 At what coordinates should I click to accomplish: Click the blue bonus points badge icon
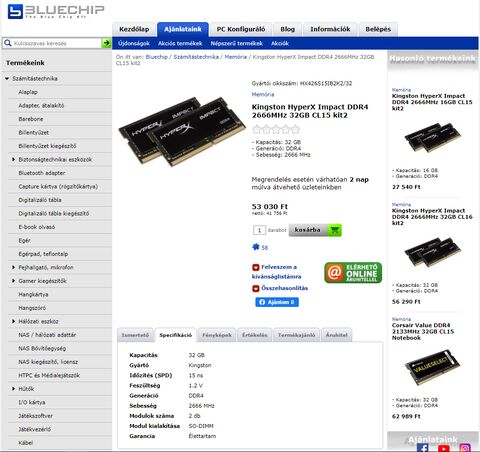256,247
